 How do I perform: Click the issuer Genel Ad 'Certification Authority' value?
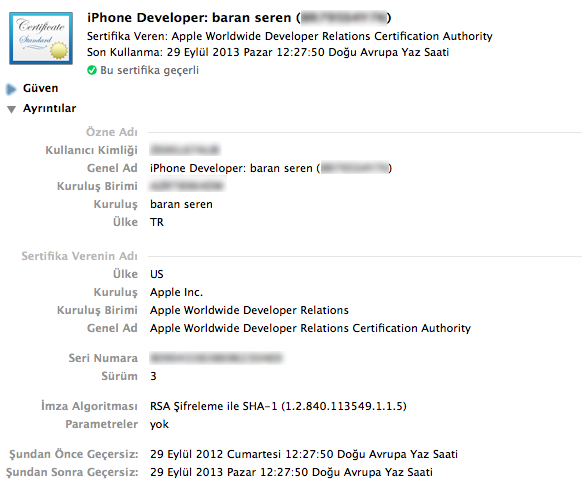click(x=310, y=328)
